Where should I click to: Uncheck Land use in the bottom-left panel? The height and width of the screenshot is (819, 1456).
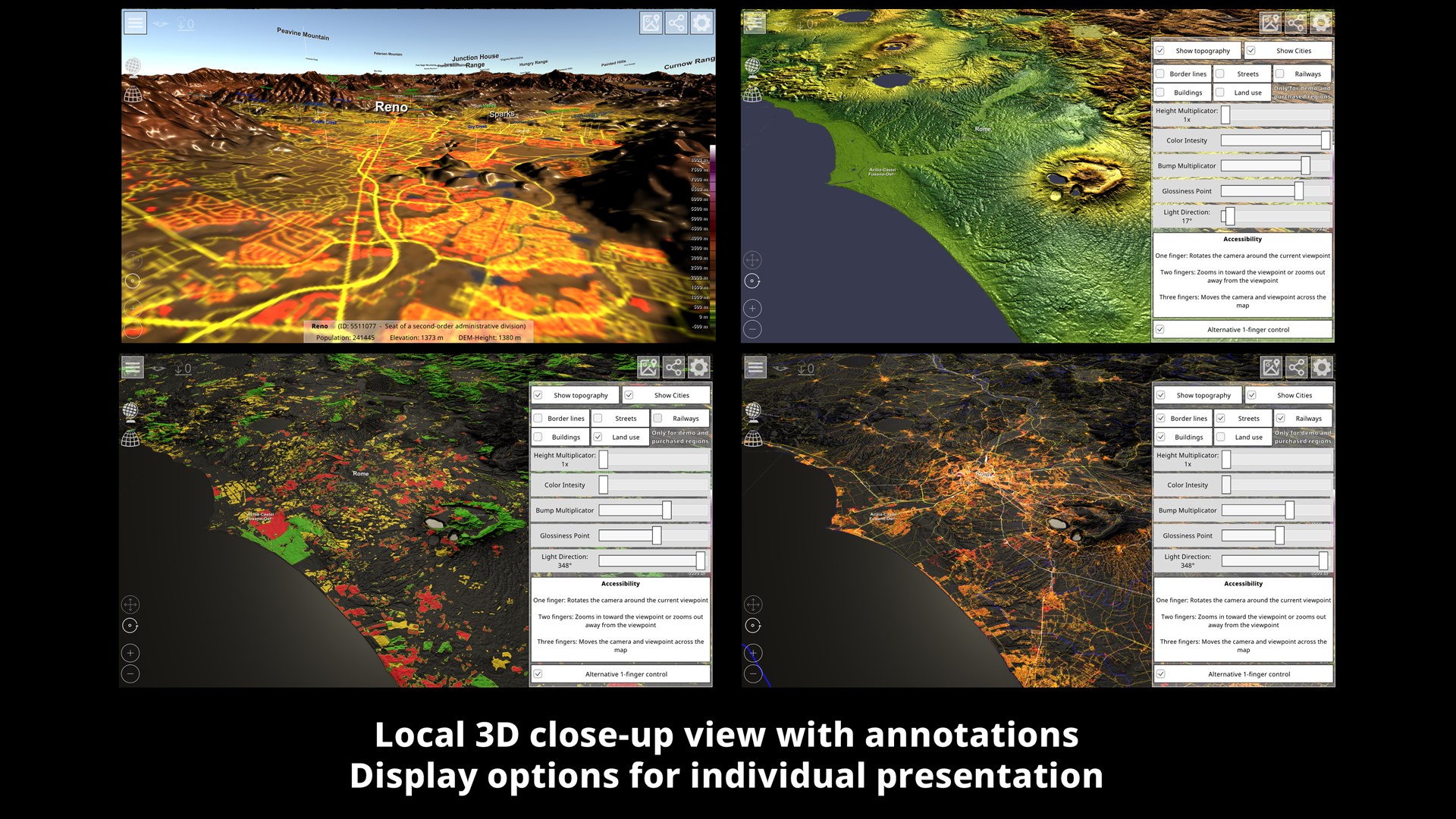click(x=598, y=438)
